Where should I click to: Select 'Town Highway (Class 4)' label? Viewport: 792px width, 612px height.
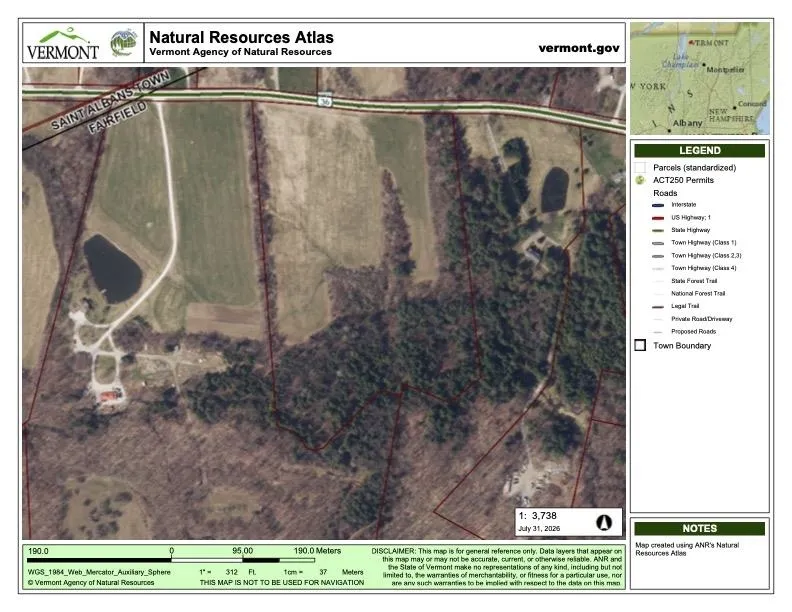tap(704, 268)
